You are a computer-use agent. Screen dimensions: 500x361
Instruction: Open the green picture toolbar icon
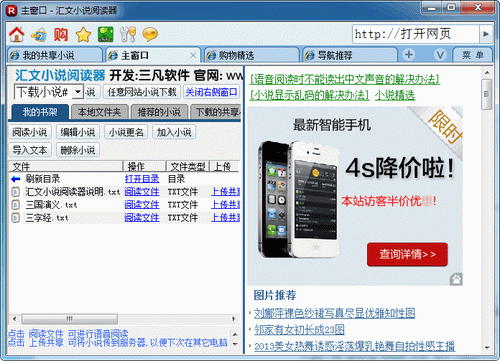[105, 34]
